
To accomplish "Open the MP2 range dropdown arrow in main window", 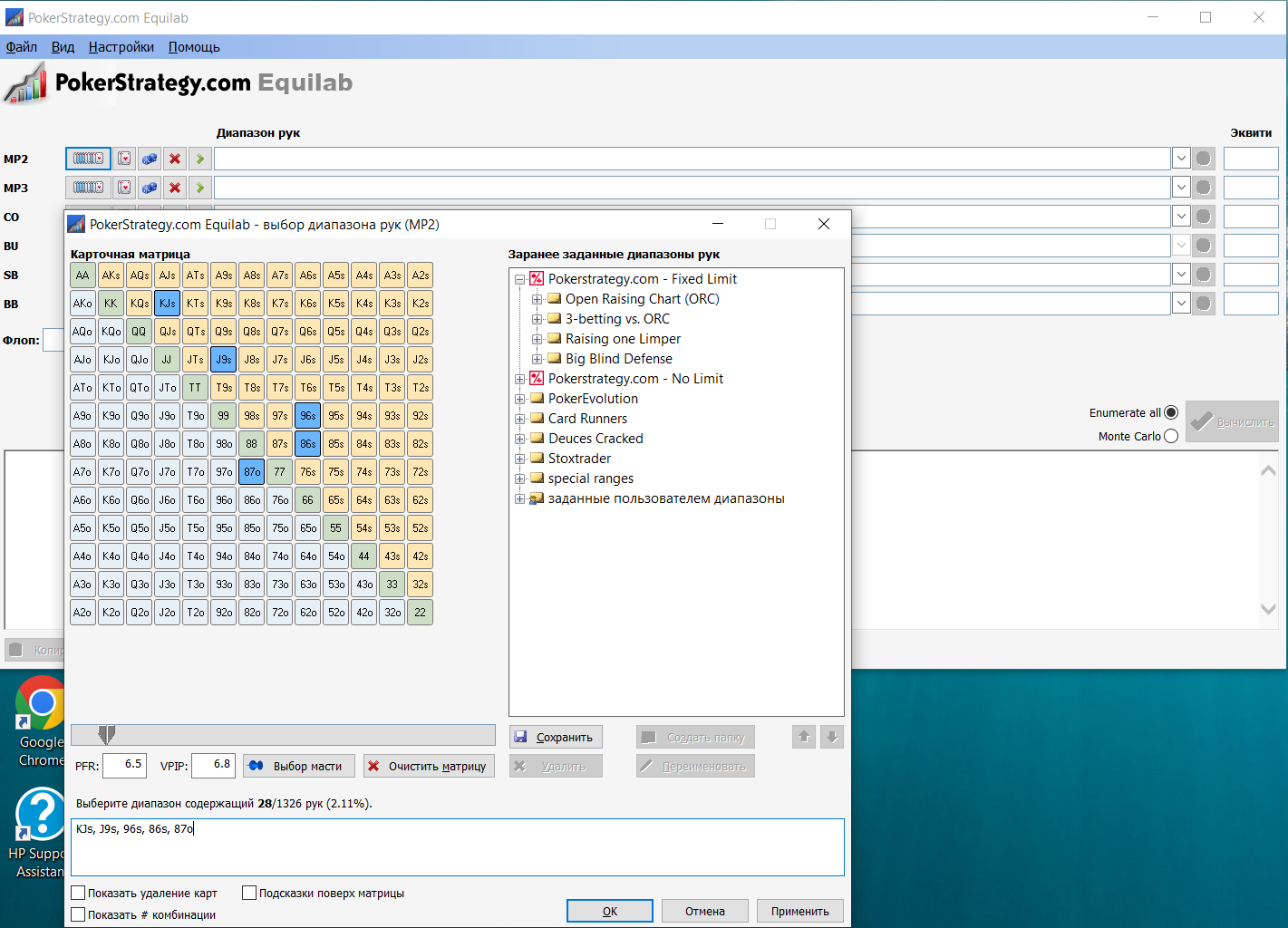I will coord(1181,159).
